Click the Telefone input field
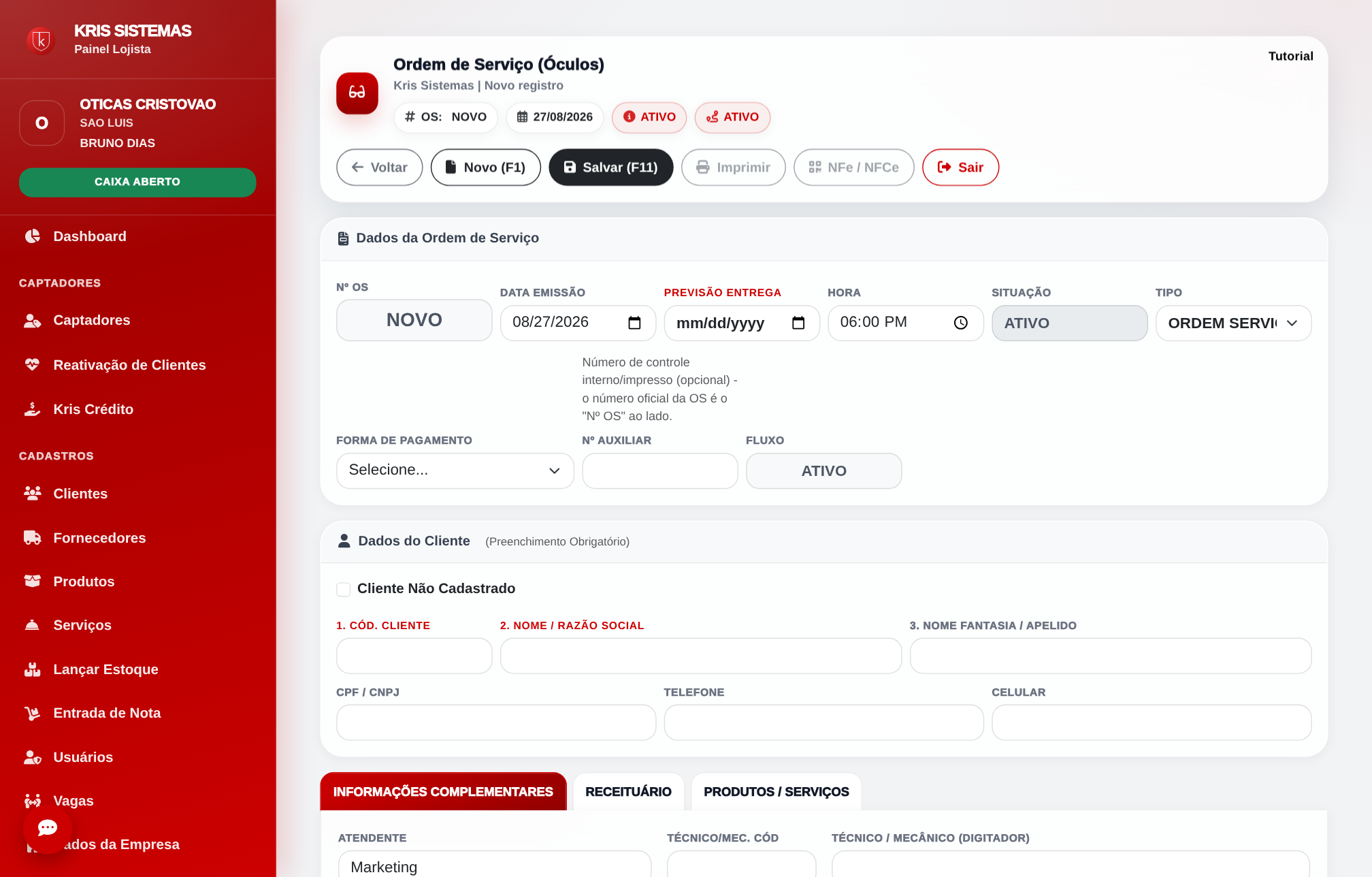Image resolution: width=1372 pixels, height=877 pixels. tap(824, 722)
